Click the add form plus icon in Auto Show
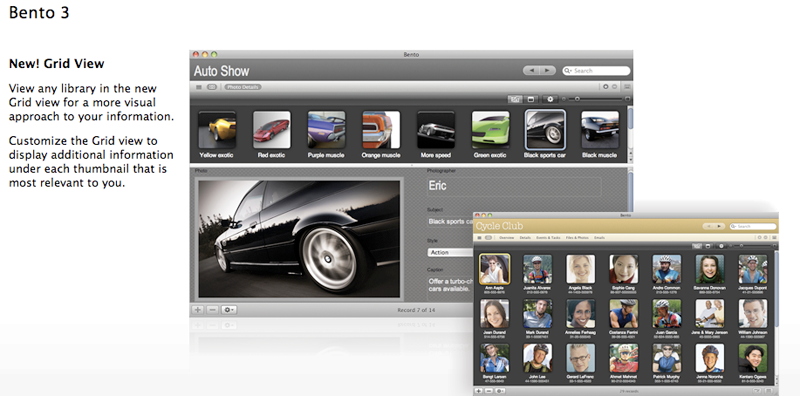This screenshot has width=800, height=396. [606, 87]
